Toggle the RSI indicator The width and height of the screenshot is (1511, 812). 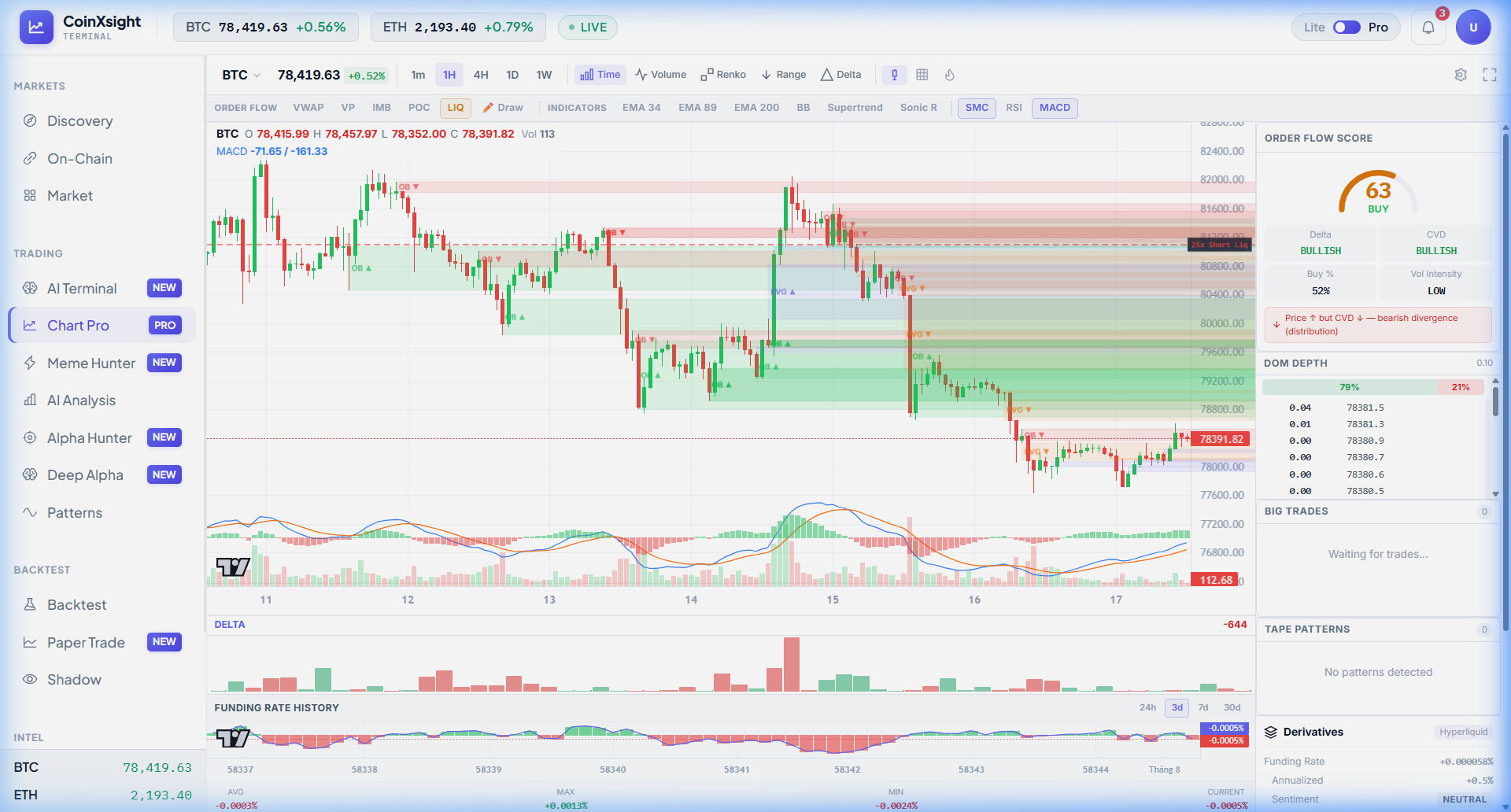[1014, 108]
